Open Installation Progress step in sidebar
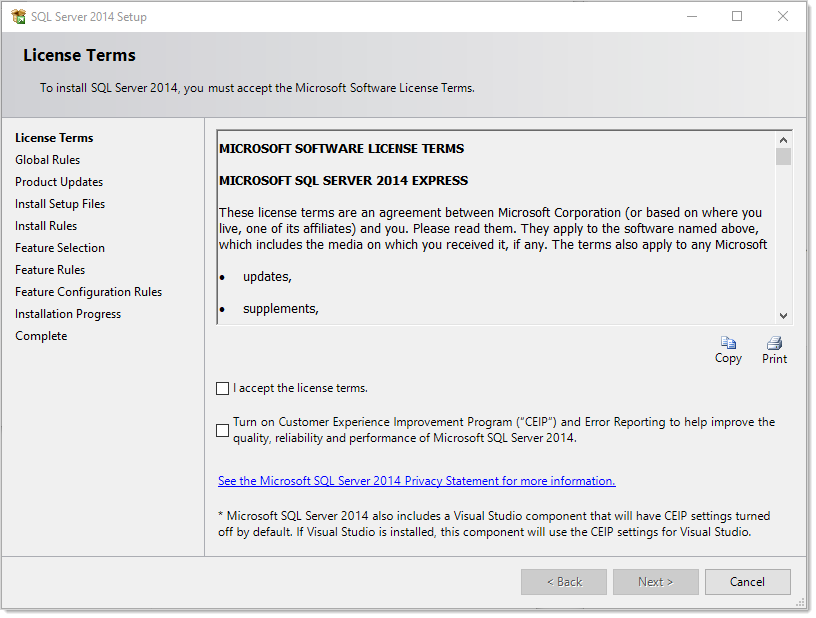The width and height of the screenshot is (816, 618). [68, 314]
